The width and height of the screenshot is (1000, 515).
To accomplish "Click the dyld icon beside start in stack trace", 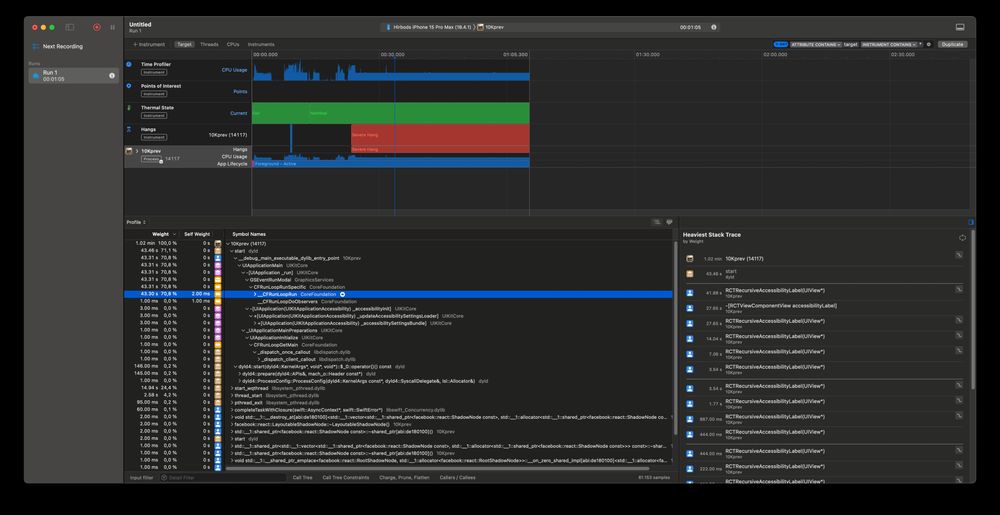I will coord(689,273).
